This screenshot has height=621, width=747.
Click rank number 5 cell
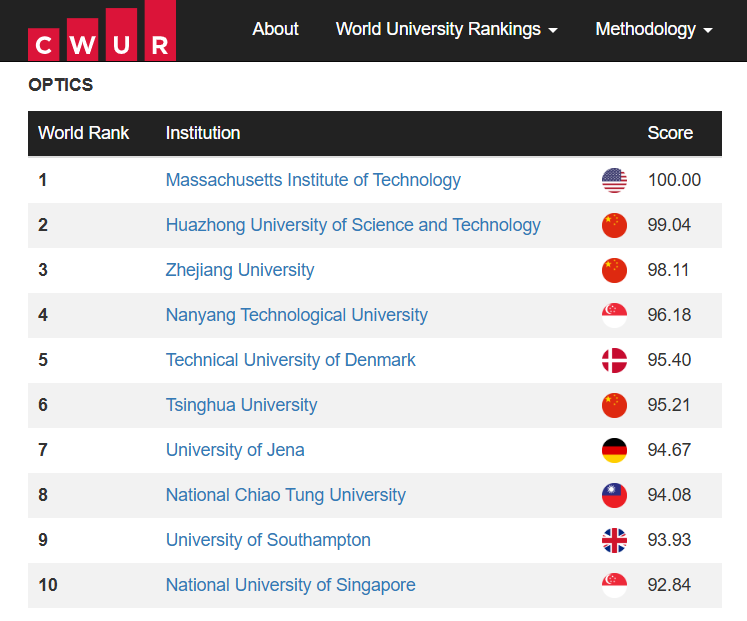point(43,360)
